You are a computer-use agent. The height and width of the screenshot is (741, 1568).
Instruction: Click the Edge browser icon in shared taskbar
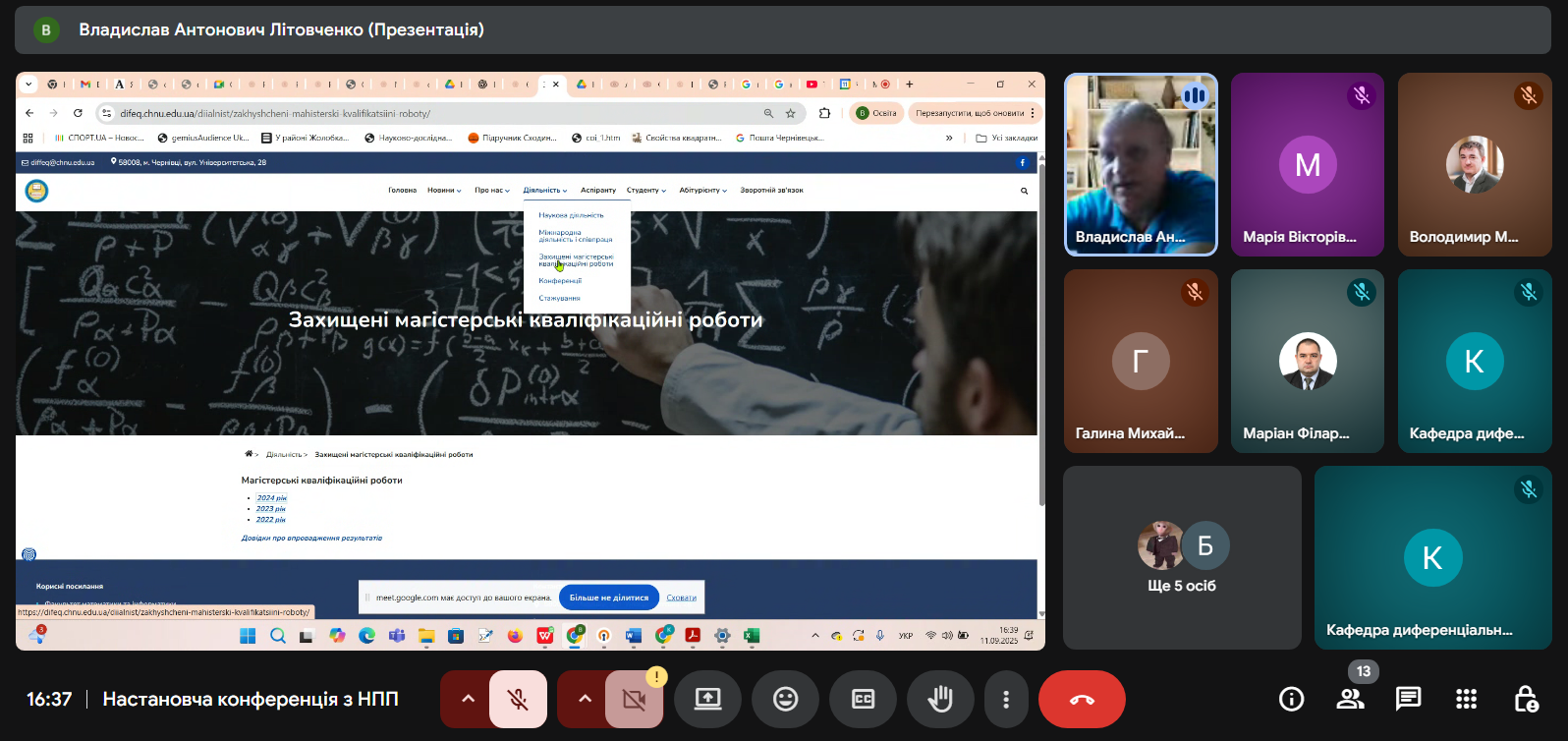(366, 636)
